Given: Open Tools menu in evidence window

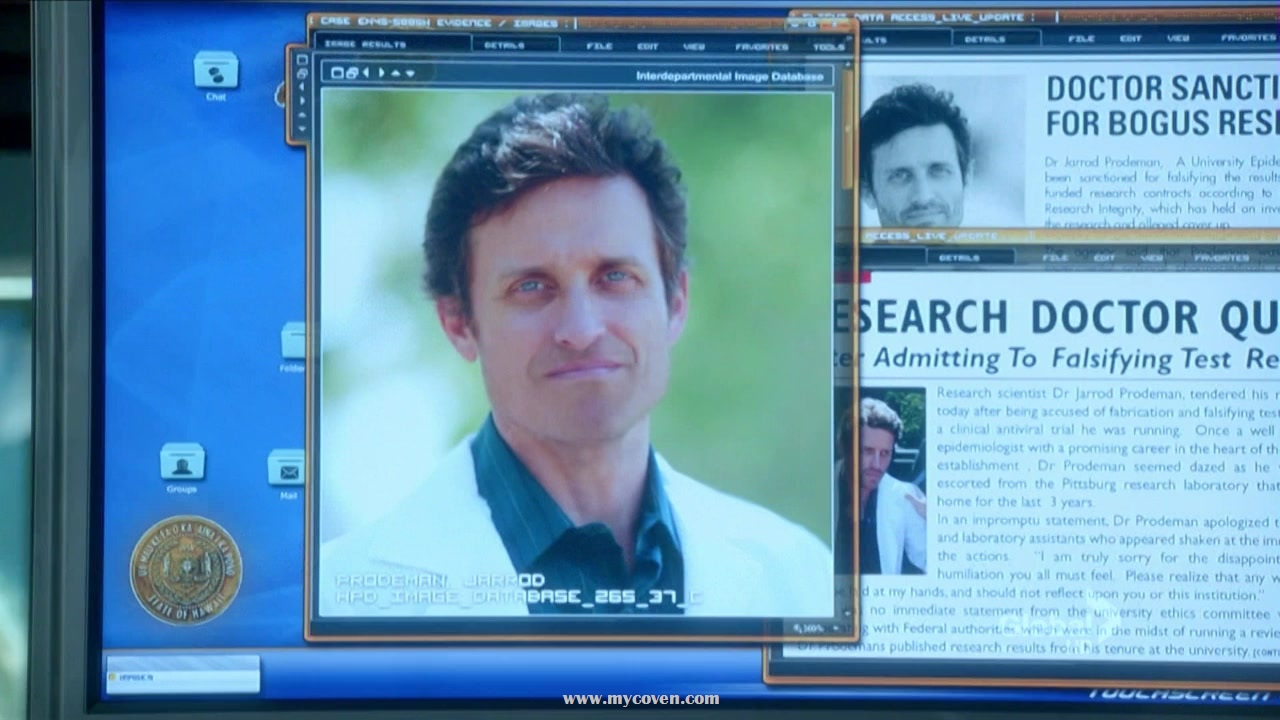Looking at the screenshot, I should pos(829,46).
